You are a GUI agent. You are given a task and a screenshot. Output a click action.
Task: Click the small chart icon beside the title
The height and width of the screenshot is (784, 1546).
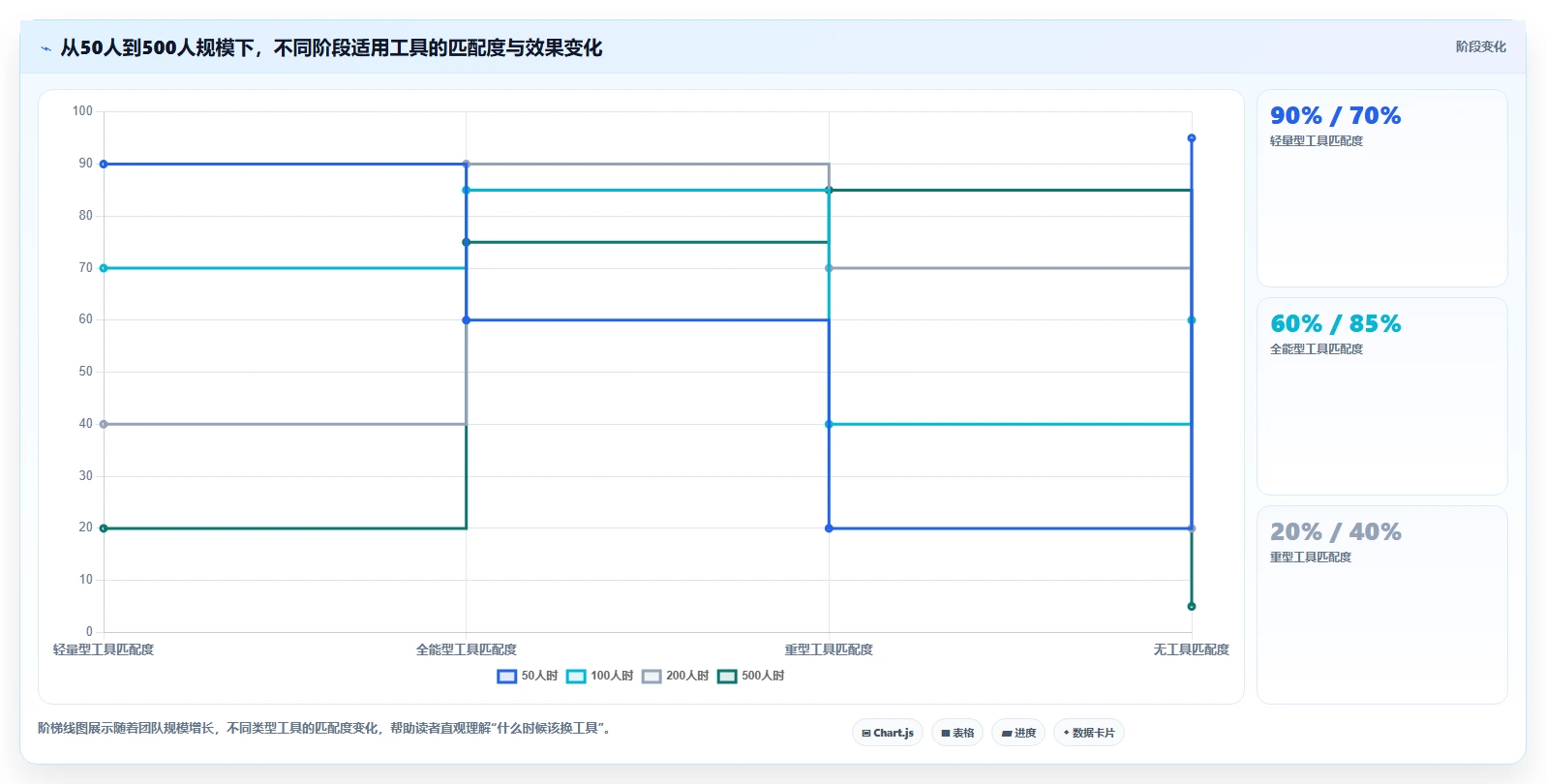[x=45, y=48]
